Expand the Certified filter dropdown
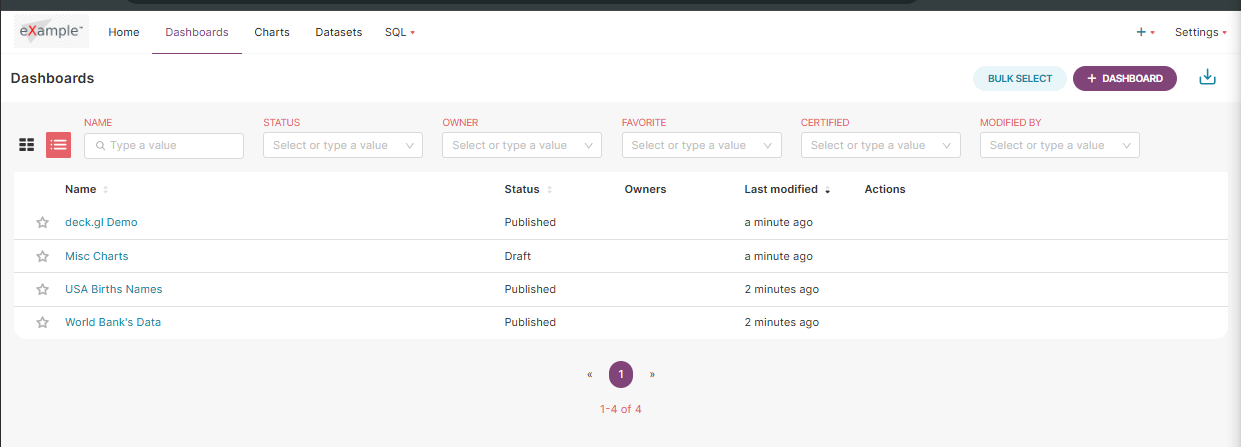Screen dimensions: 1241x447 point(881,145)
